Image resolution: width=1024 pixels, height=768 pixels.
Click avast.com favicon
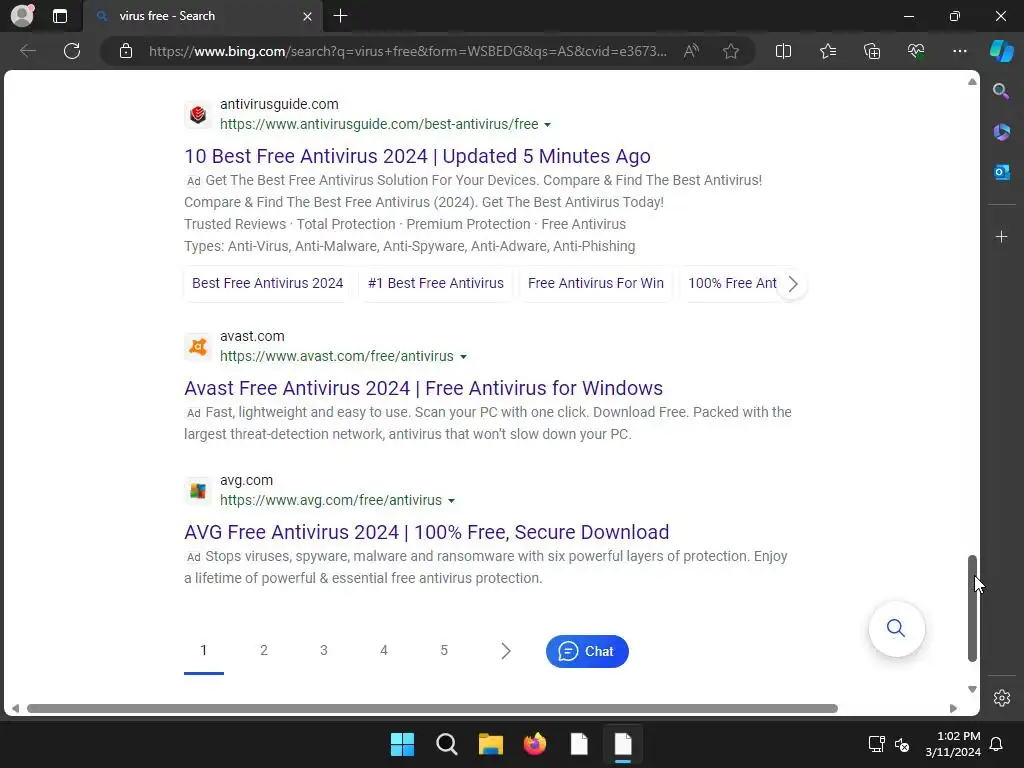pos(198,346)
